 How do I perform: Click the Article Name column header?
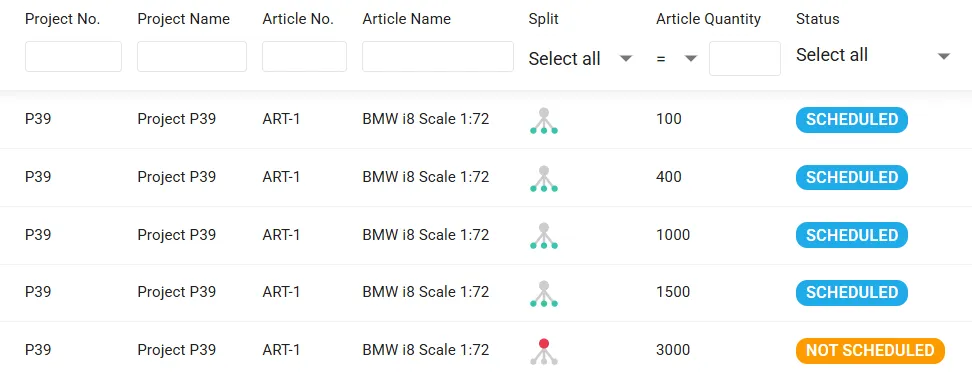tap(407, 19)
